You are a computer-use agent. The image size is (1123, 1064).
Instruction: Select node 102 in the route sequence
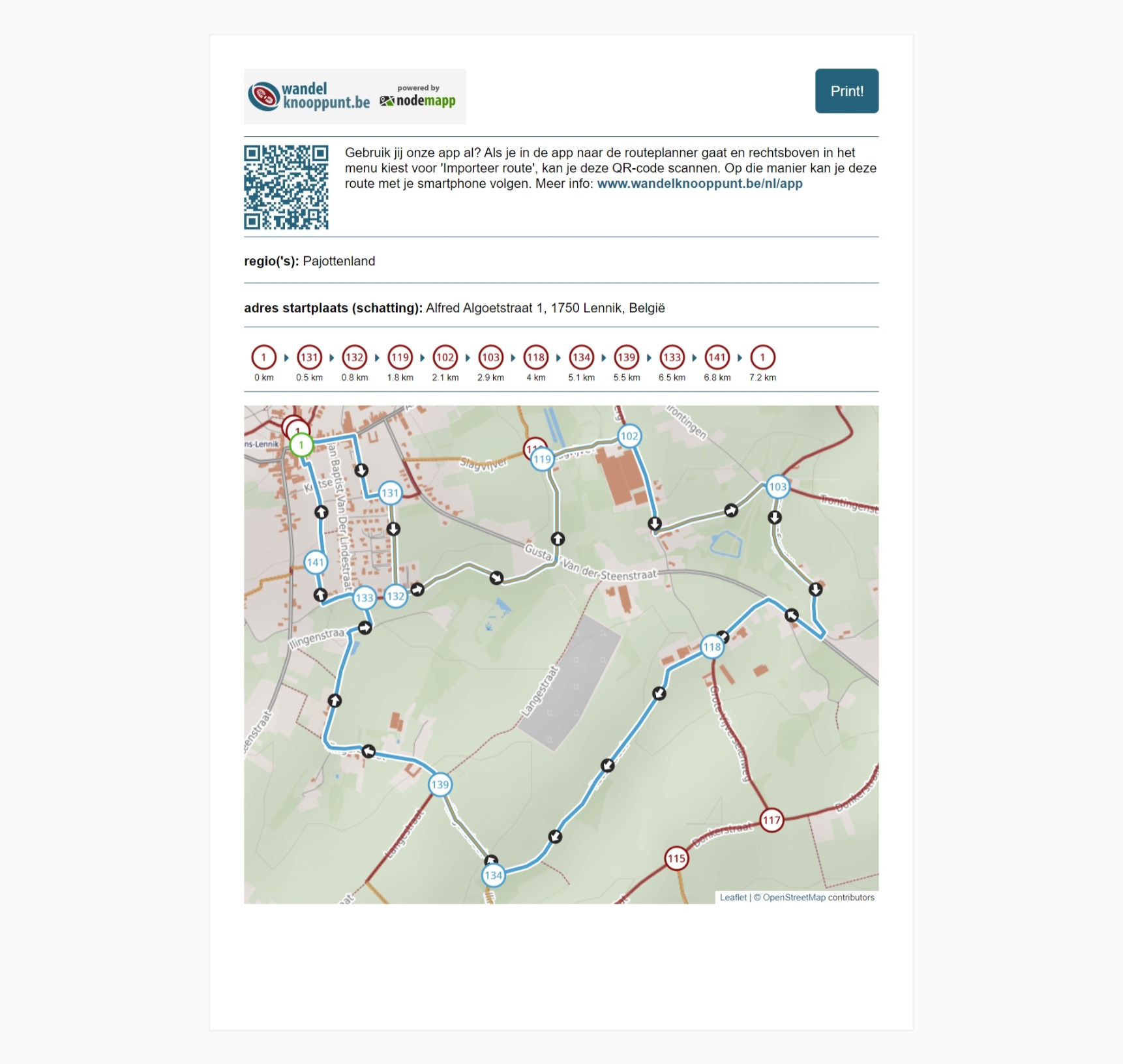pyautogui.click(x=445, y=357)
